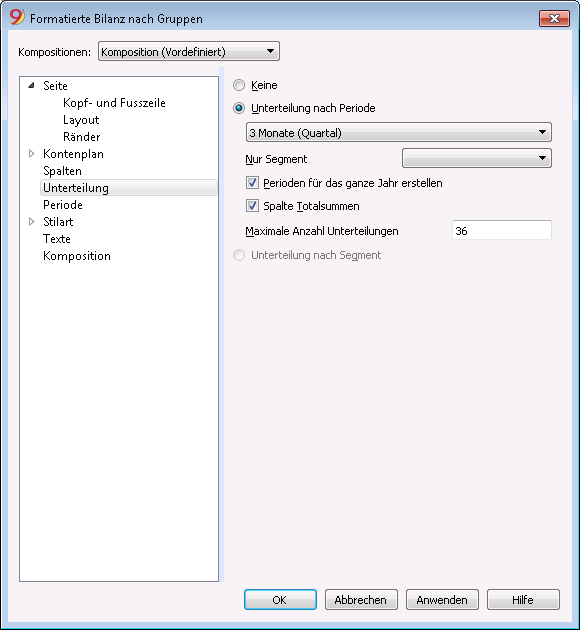The width and height of the screenshot is (580, 630).
Task: Select Kopf- und Fusszeile in the tree
Action: 114,103
